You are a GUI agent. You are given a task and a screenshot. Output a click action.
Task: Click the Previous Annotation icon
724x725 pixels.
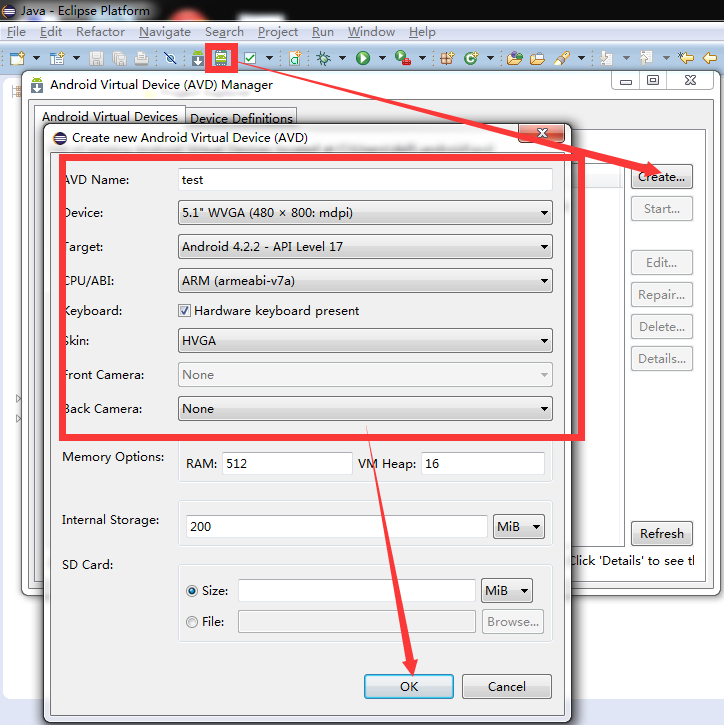[x=646, y=58]
